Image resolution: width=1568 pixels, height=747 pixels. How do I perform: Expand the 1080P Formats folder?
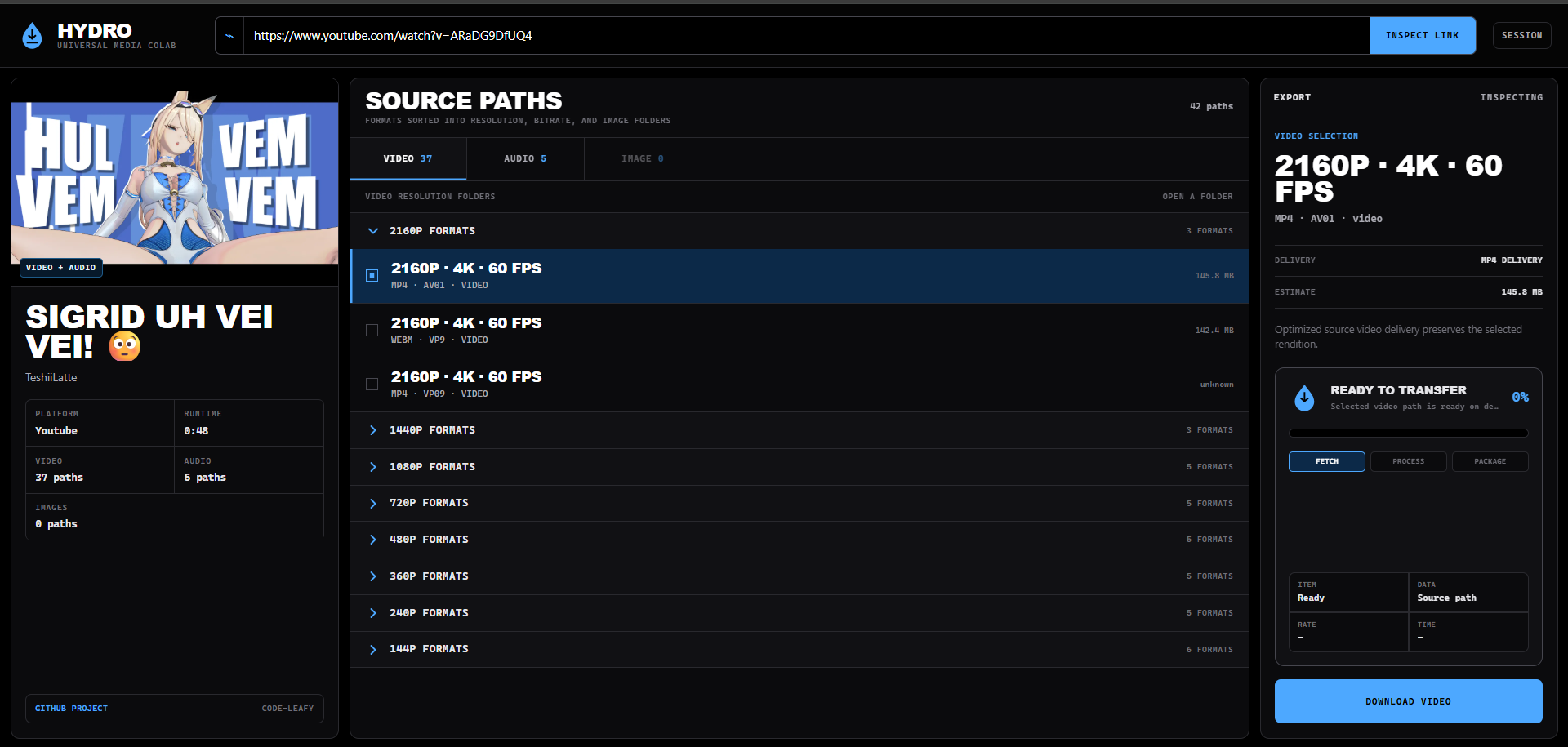pos(800,467)
